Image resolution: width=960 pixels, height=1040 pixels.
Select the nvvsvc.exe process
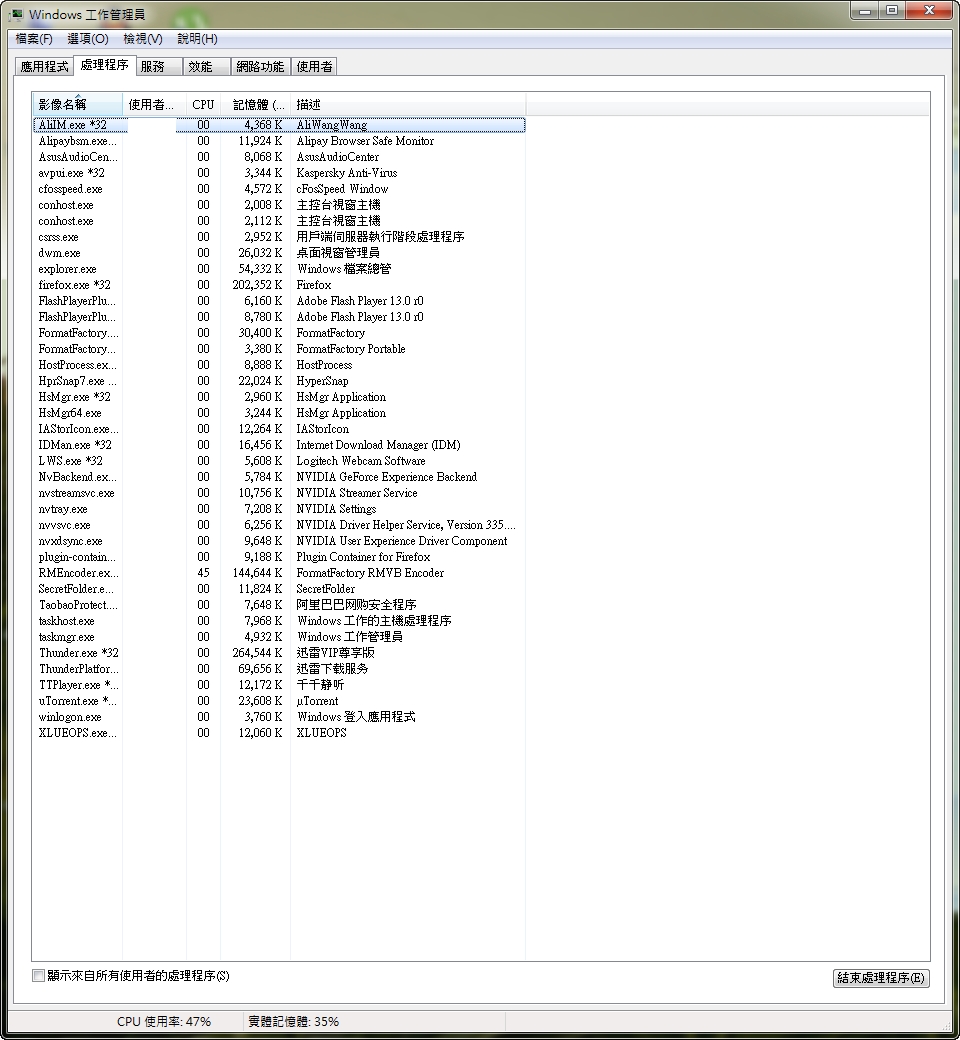(279, 525)
